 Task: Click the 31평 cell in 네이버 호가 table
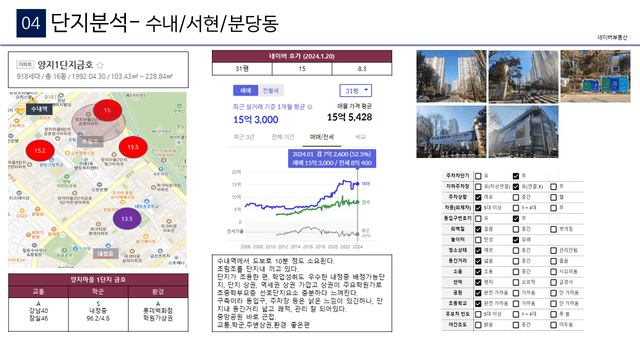click(x=242, y=69)
